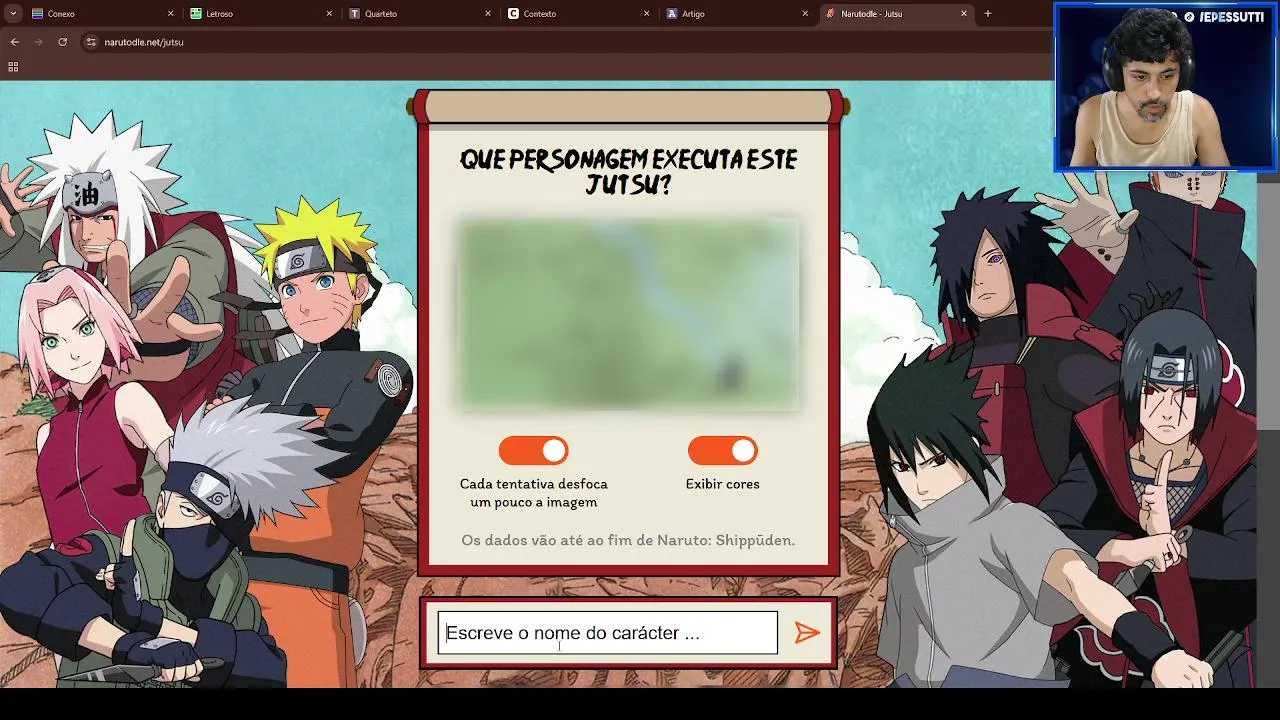Click 'Os dados vão até ao fim' note
The height and width of the screenshot is (720, 1280).
click(628, 540)
